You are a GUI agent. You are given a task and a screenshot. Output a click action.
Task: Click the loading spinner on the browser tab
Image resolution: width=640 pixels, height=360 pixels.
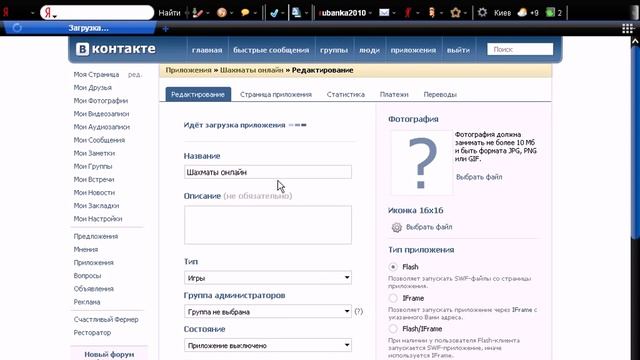tap(17, 28)
